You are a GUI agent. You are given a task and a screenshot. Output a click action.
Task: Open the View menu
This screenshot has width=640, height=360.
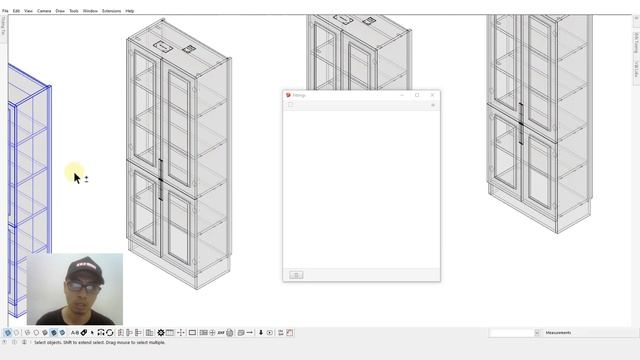pyautogui.click(x=28, y=11)
